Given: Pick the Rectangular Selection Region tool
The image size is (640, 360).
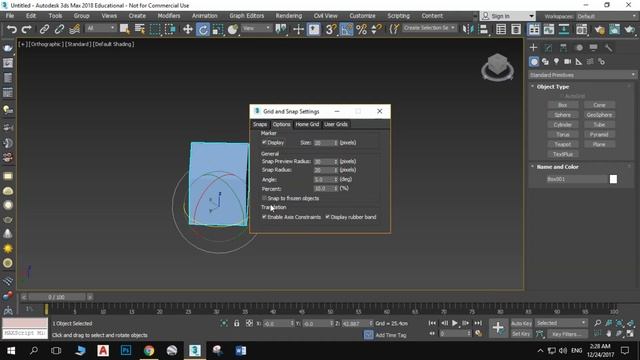Looking at the screenshot, I should (155, 29).
